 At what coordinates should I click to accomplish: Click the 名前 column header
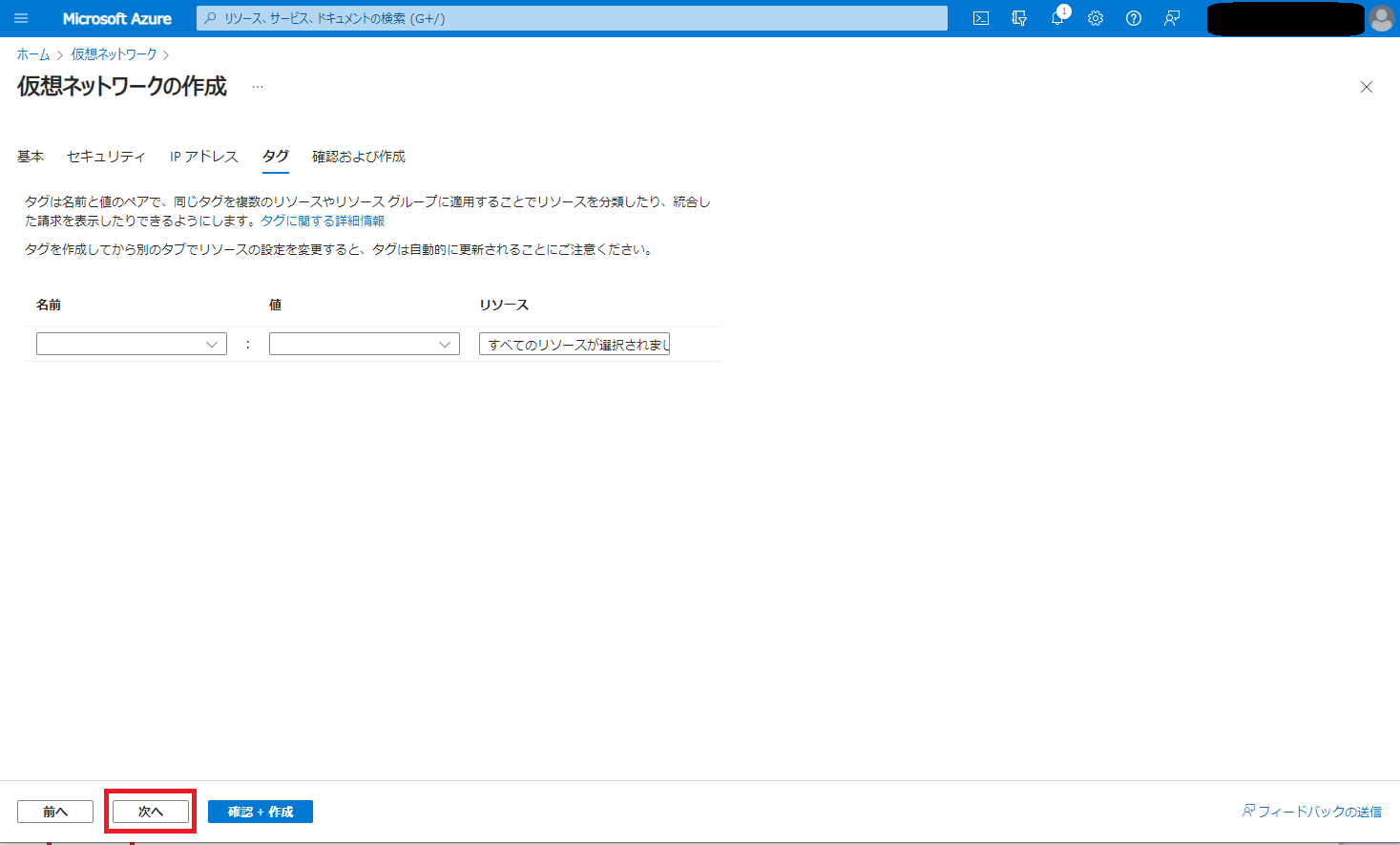point(49,305)
